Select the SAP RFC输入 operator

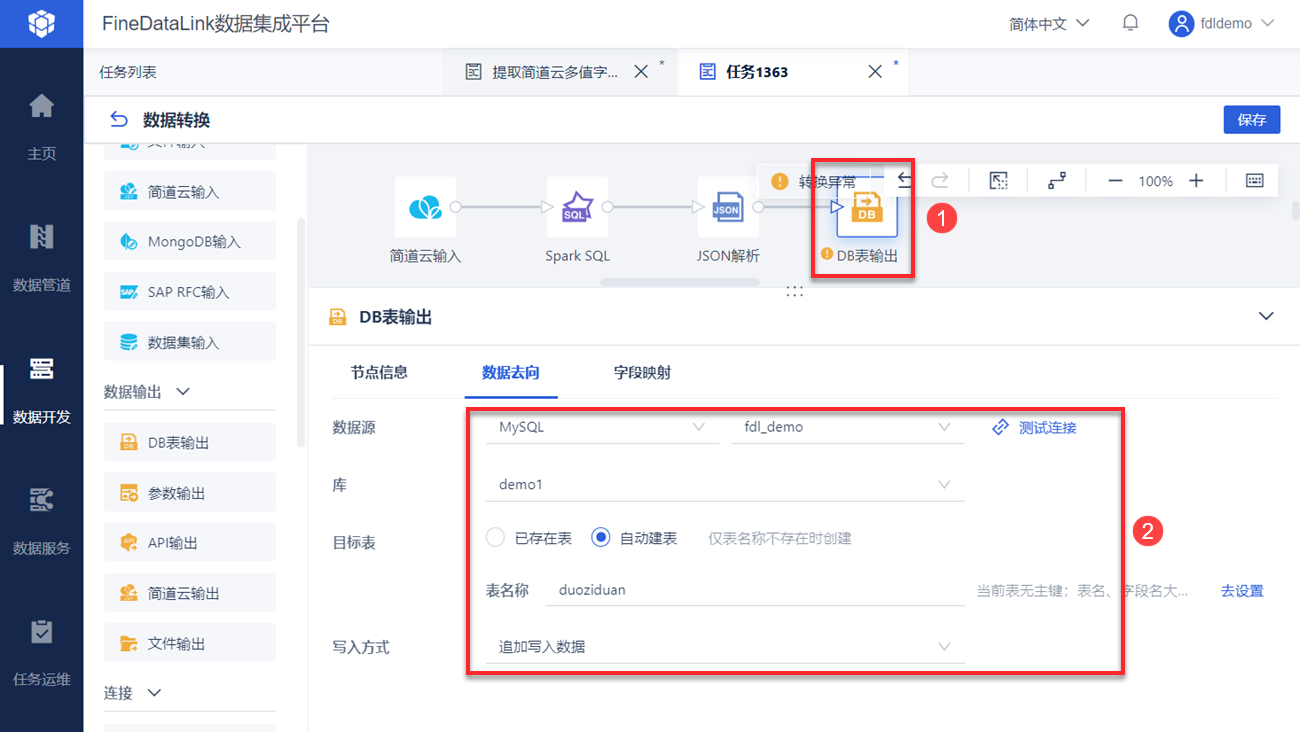pyautogui.click(x=189, y=292)
